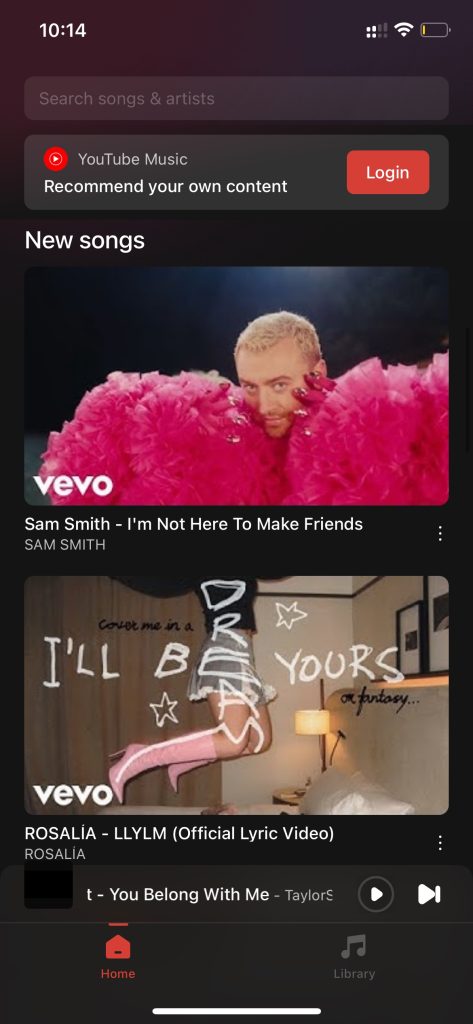This screenshot has height=1024, width=473.
Task: Open the Sam Smith video thumbnail
Action: click(x=236, y=386)
